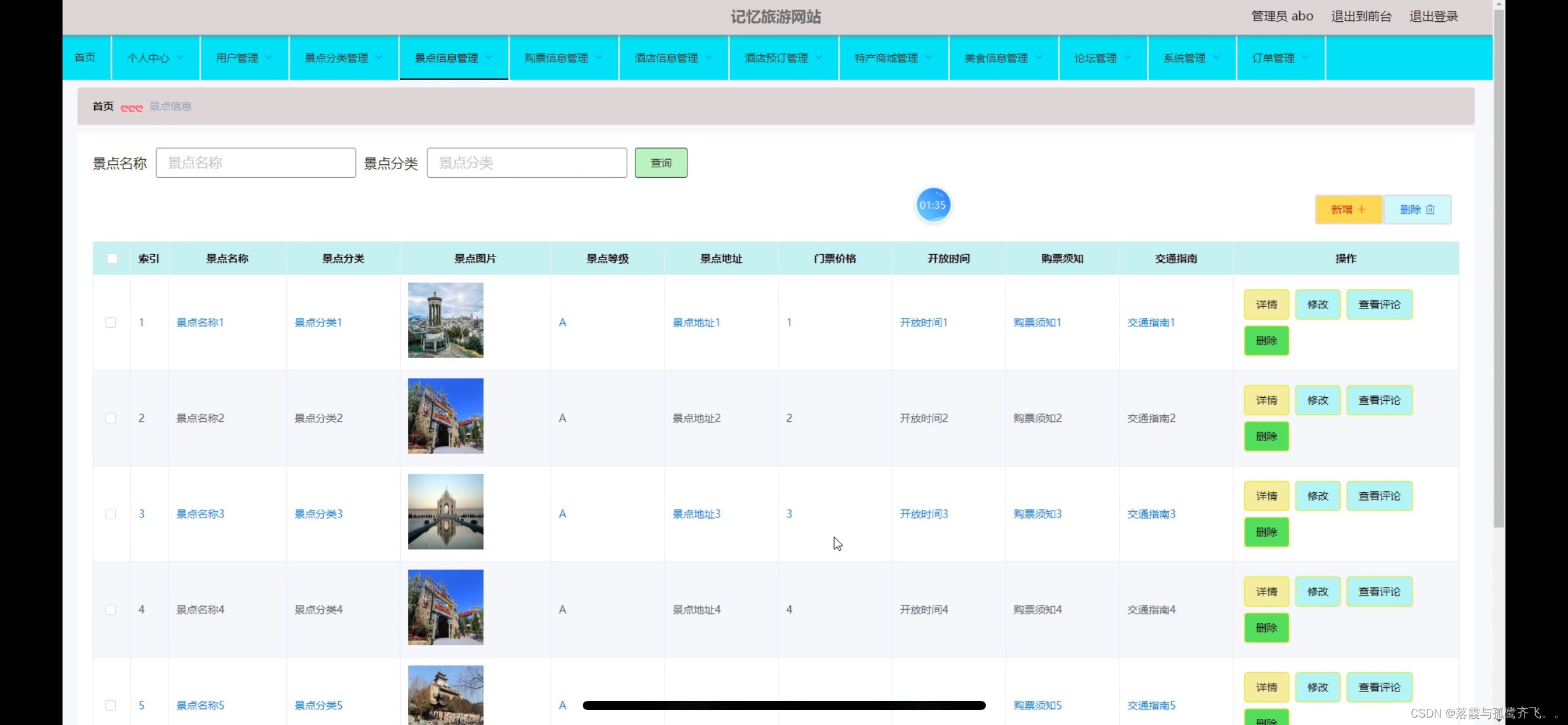Click the 首页 breadcrumb link

[x=103, y=107]
